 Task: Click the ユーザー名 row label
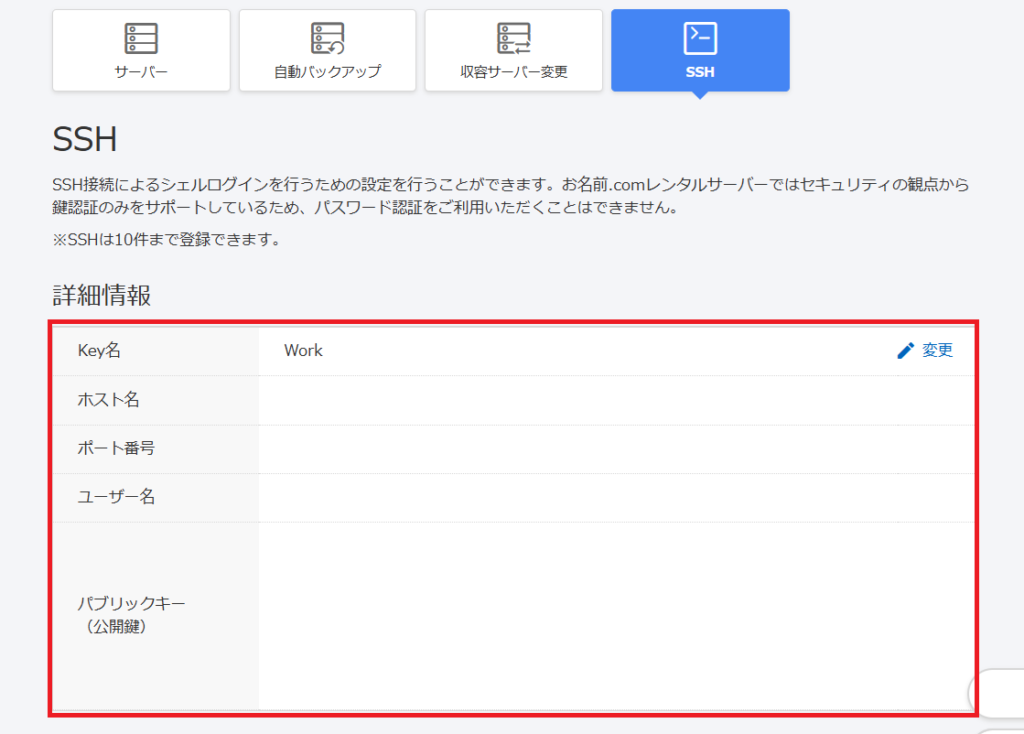point(116,497)
